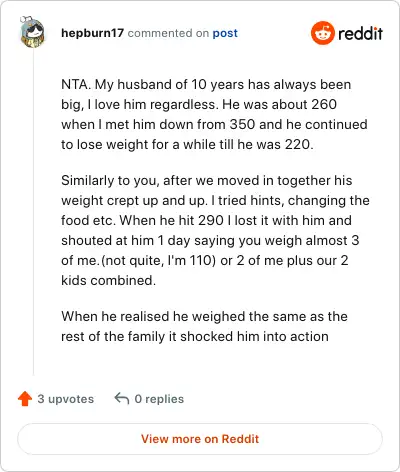
Task: Click the paragraph starting 'Similarly to you'
Action: pyautogui.click(x=215, y=230)
